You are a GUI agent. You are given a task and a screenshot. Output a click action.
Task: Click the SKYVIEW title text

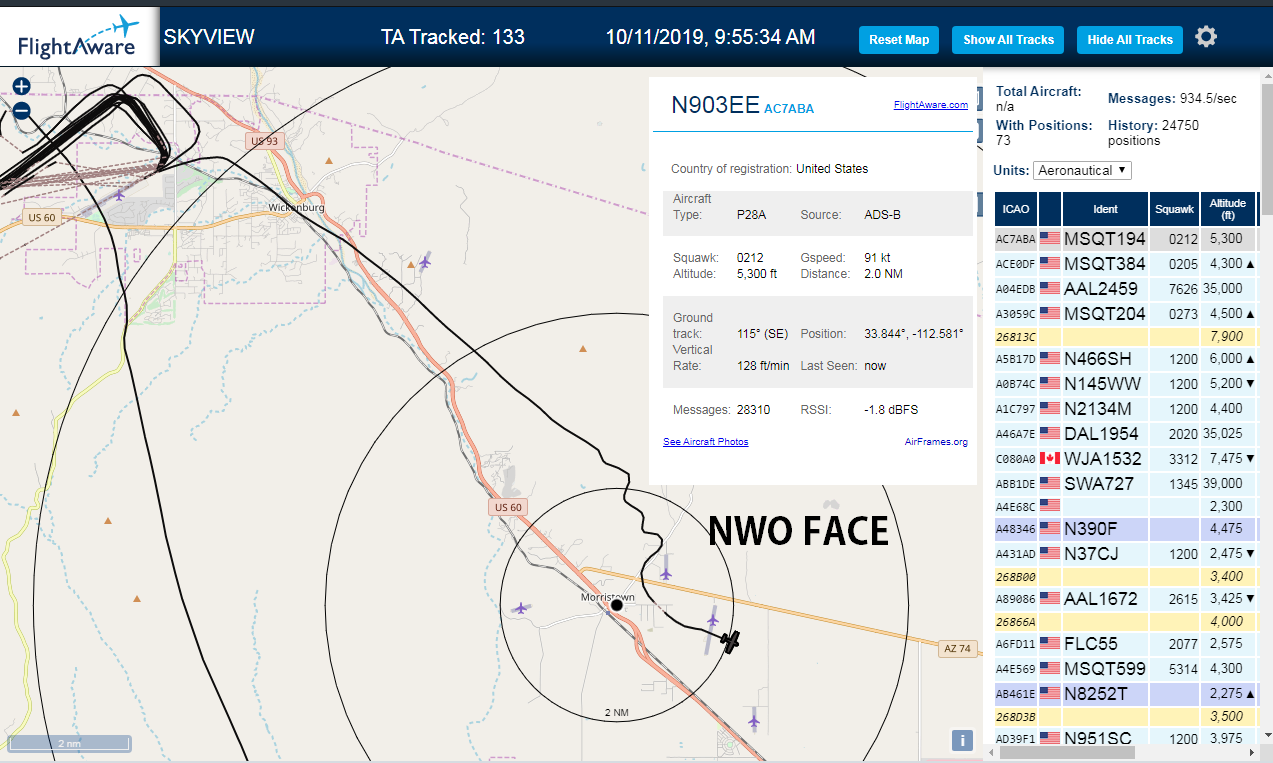(x=209, y=37)
